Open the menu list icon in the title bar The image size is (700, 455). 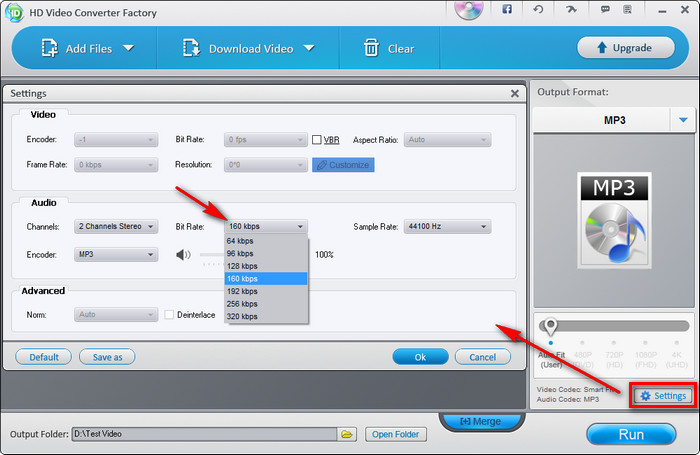coord(627,9)
